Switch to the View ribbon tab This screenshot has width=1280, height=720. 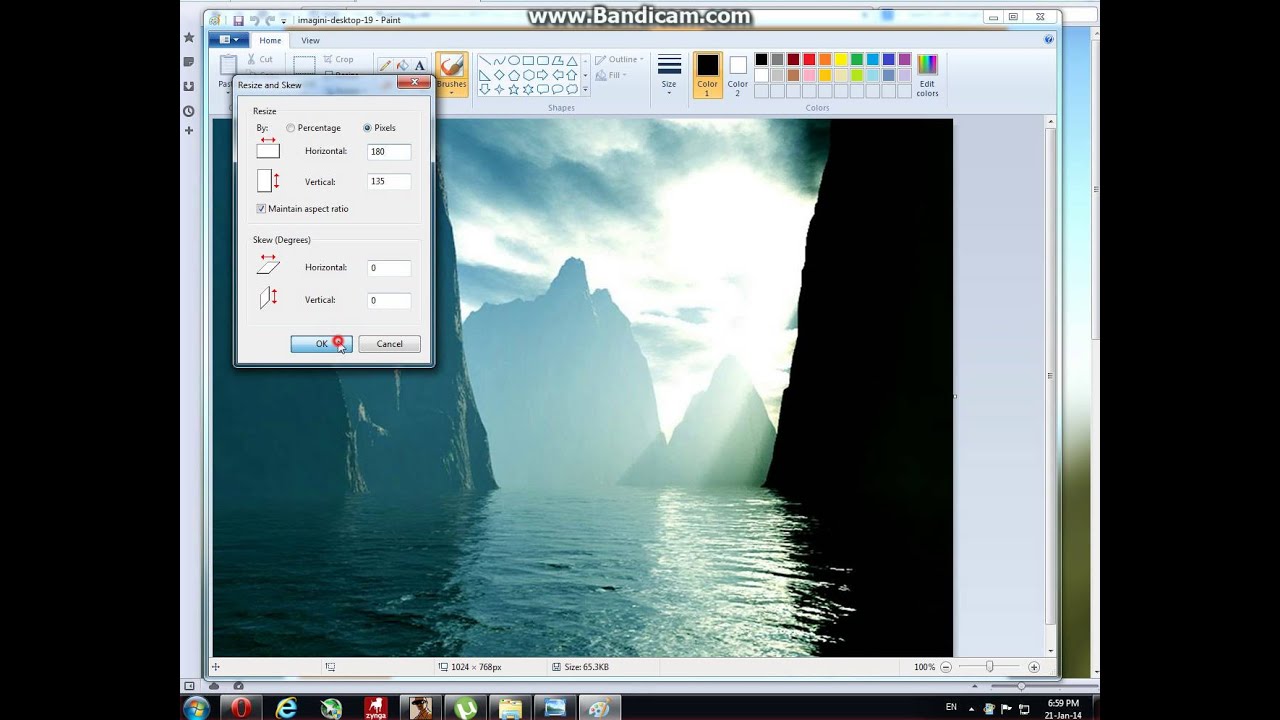point(311,40)
